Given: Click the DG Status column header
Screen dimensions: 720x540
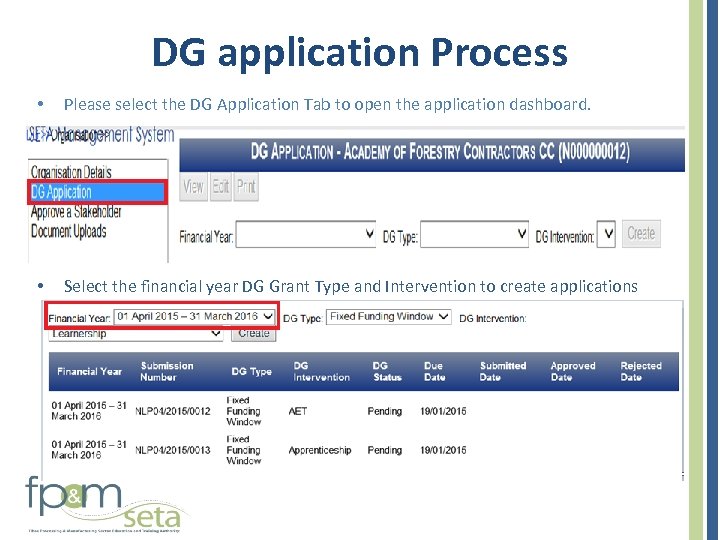Looking at the screenshot, I should [387, 371].
